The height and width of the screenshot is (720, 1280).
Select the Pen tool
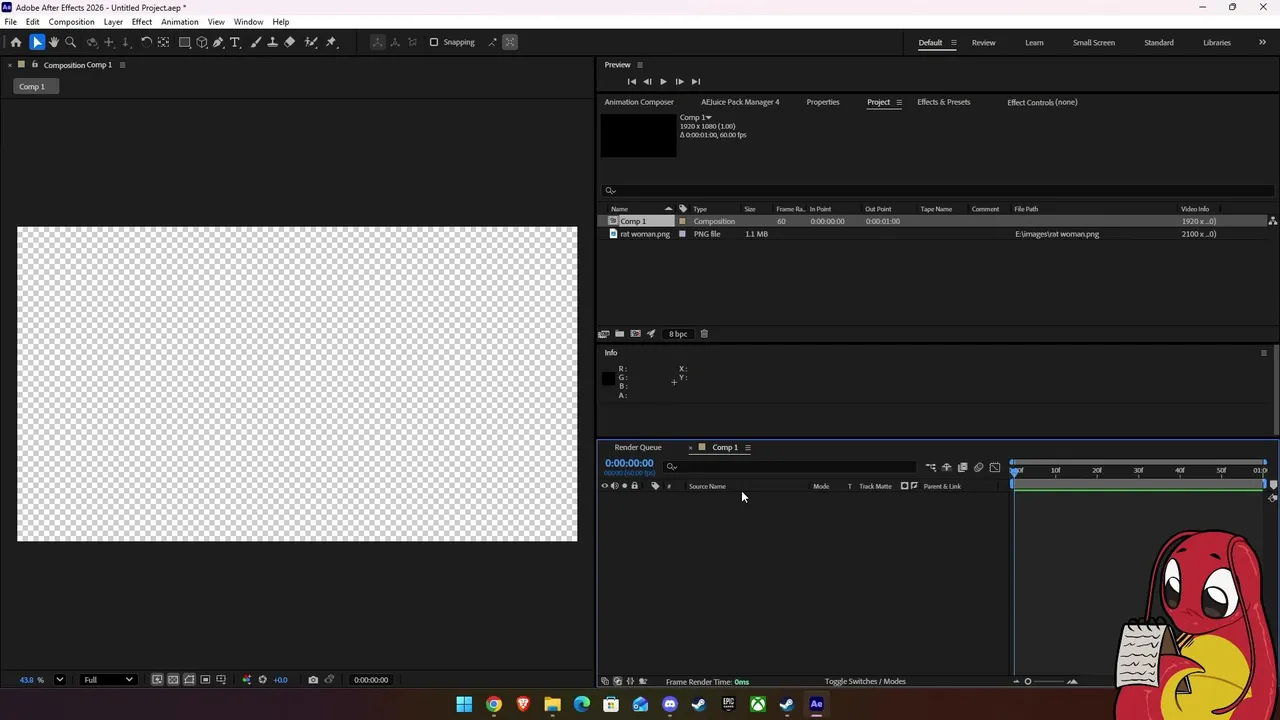(218, 42)
